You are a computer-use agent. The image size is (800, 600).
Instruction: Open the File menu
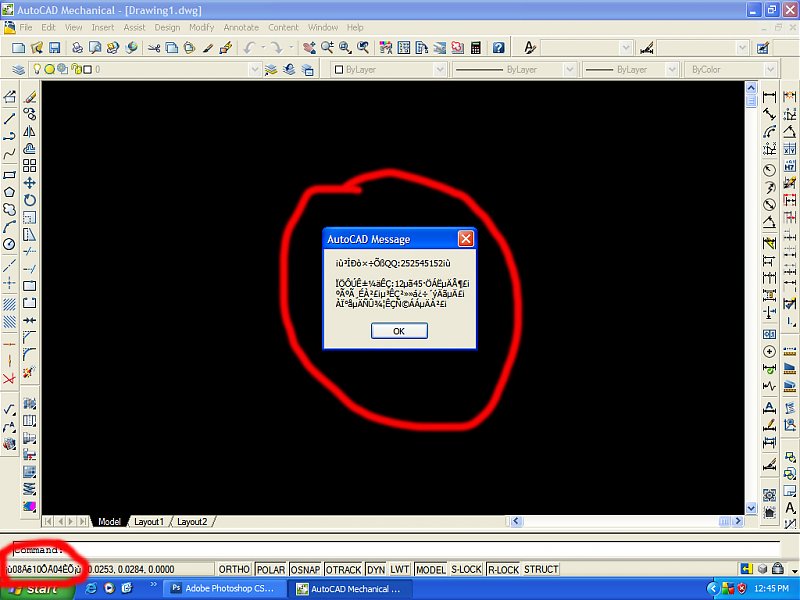pyautogui.click(x=26, y=28)
